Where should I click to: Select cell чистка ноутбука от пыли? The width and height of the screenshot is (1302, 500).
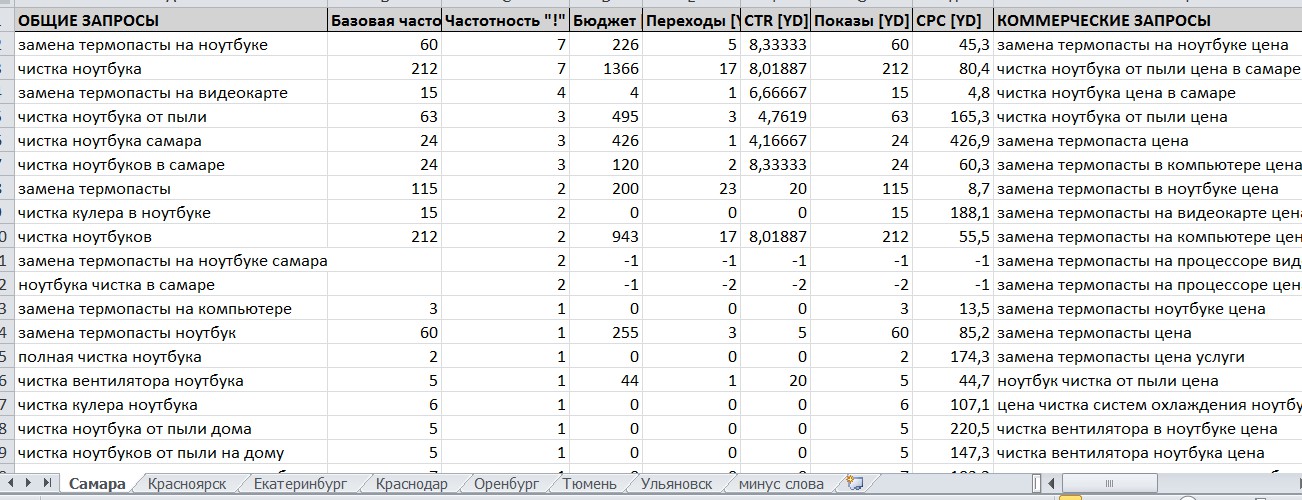172,117
